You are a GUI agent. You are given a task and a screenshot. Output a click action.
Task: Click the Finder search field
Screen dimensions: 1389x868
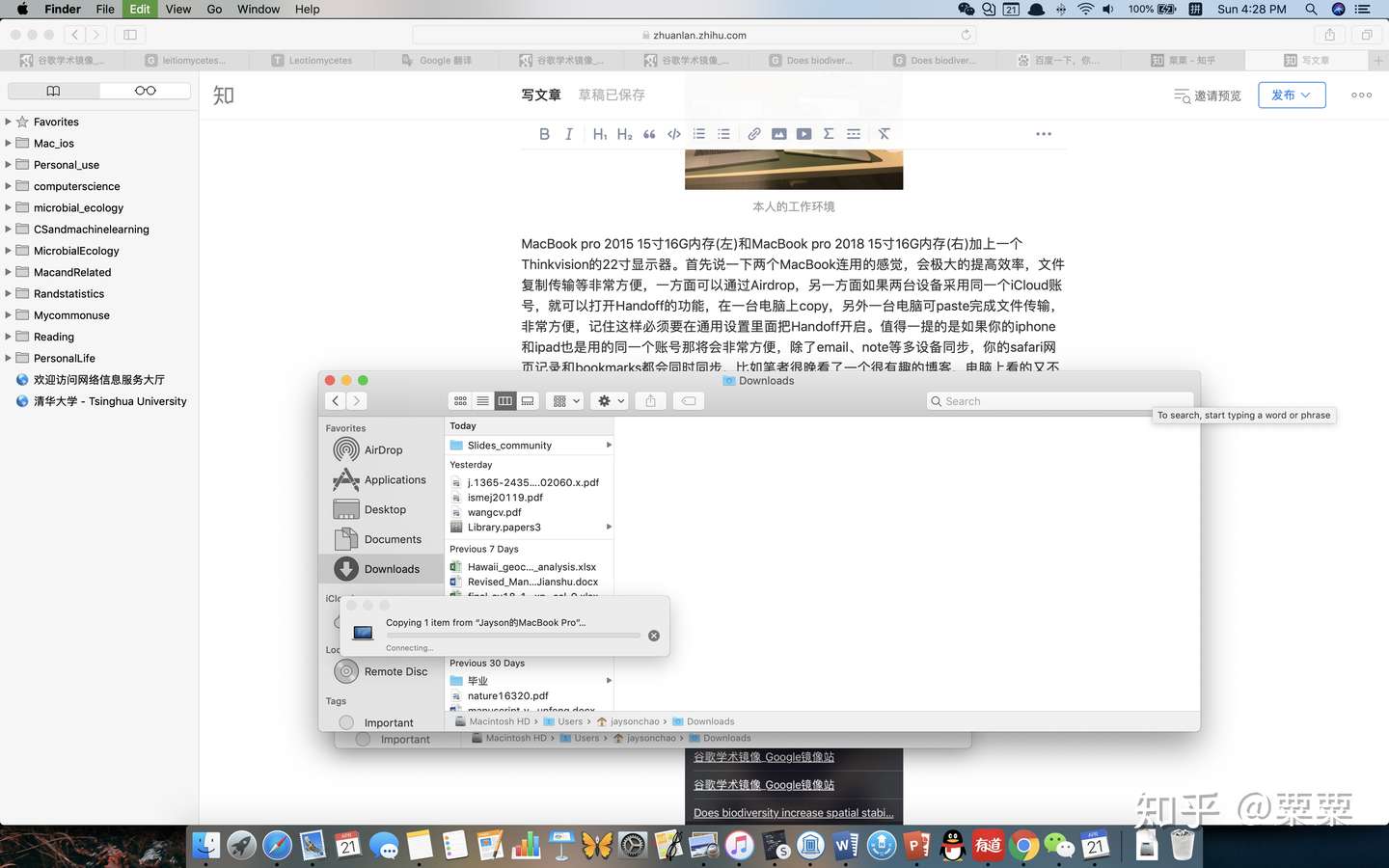coord(1060,401)
